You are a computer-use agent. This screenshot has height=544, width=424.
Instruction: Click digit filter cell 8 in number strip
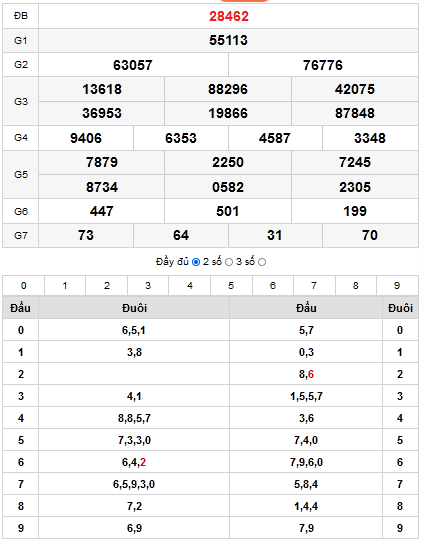356,286
